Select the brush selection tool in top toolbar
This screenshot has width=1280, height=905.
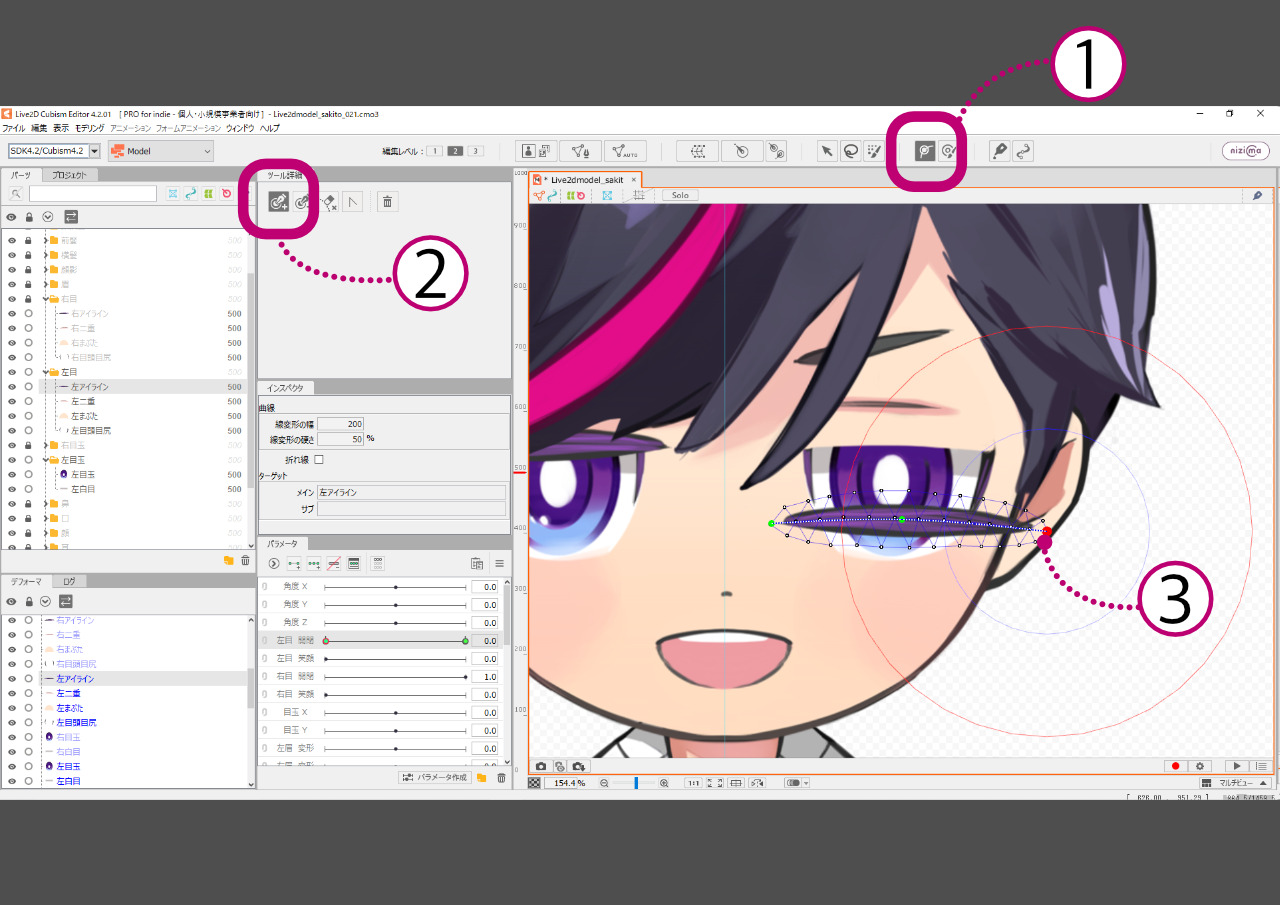click(874, 151)
